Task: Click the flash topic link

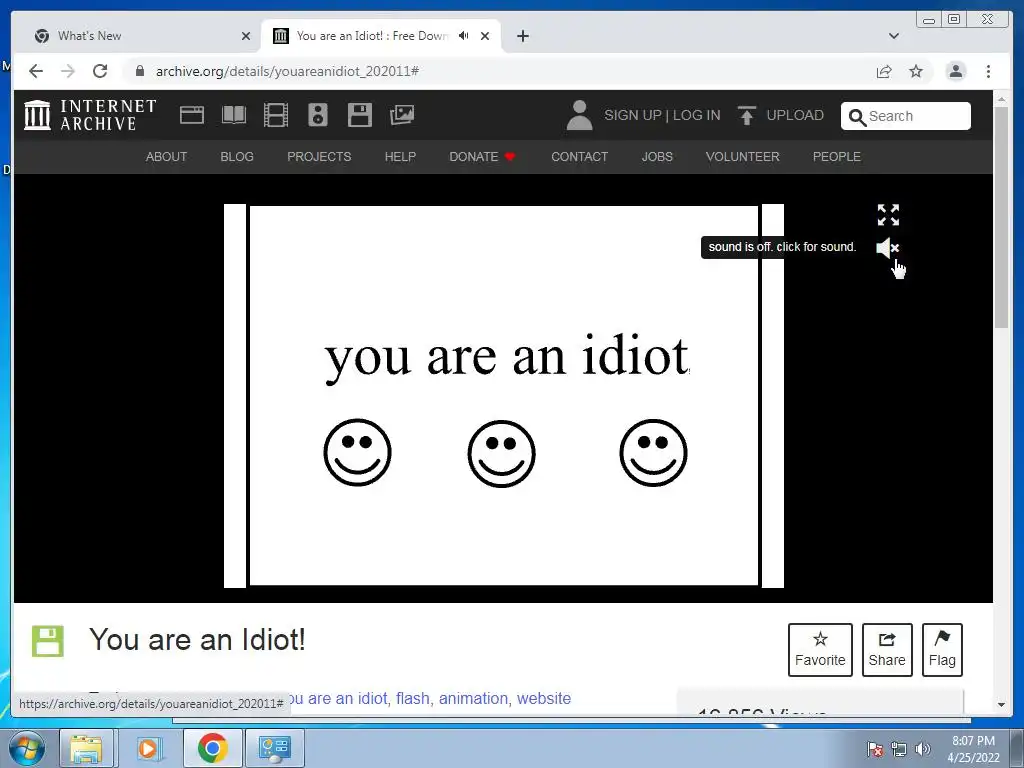Action: point(413,699)
